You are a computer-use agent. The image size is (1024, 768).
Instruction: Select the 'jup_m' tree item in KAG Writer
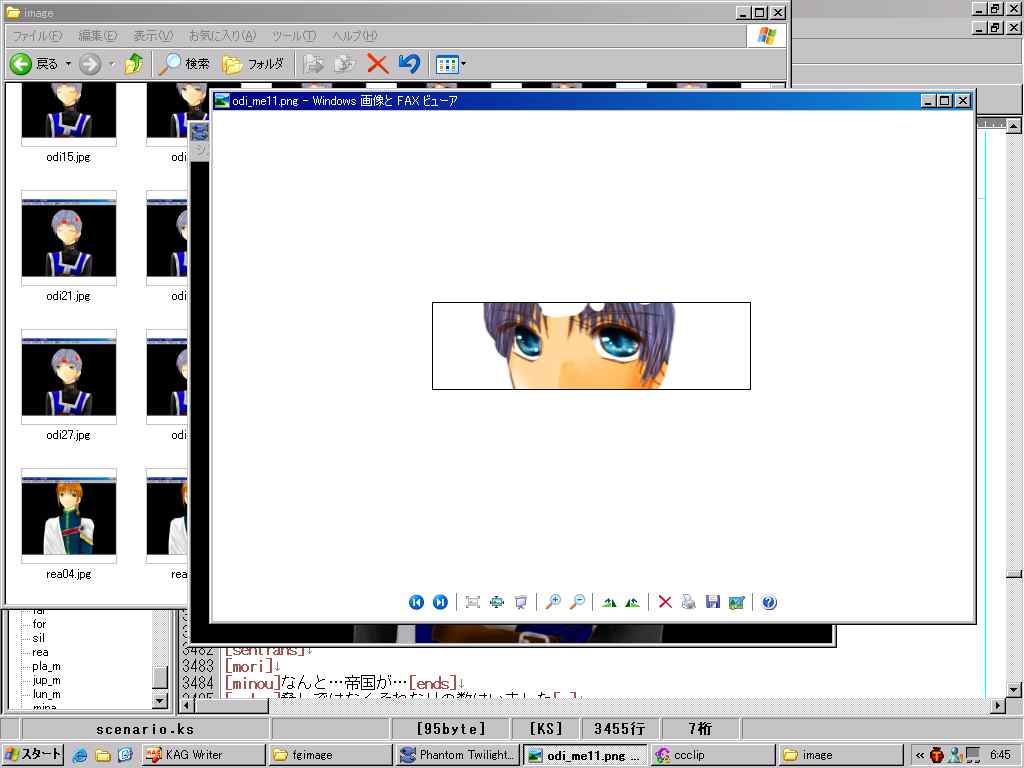(x=46, y=680)
